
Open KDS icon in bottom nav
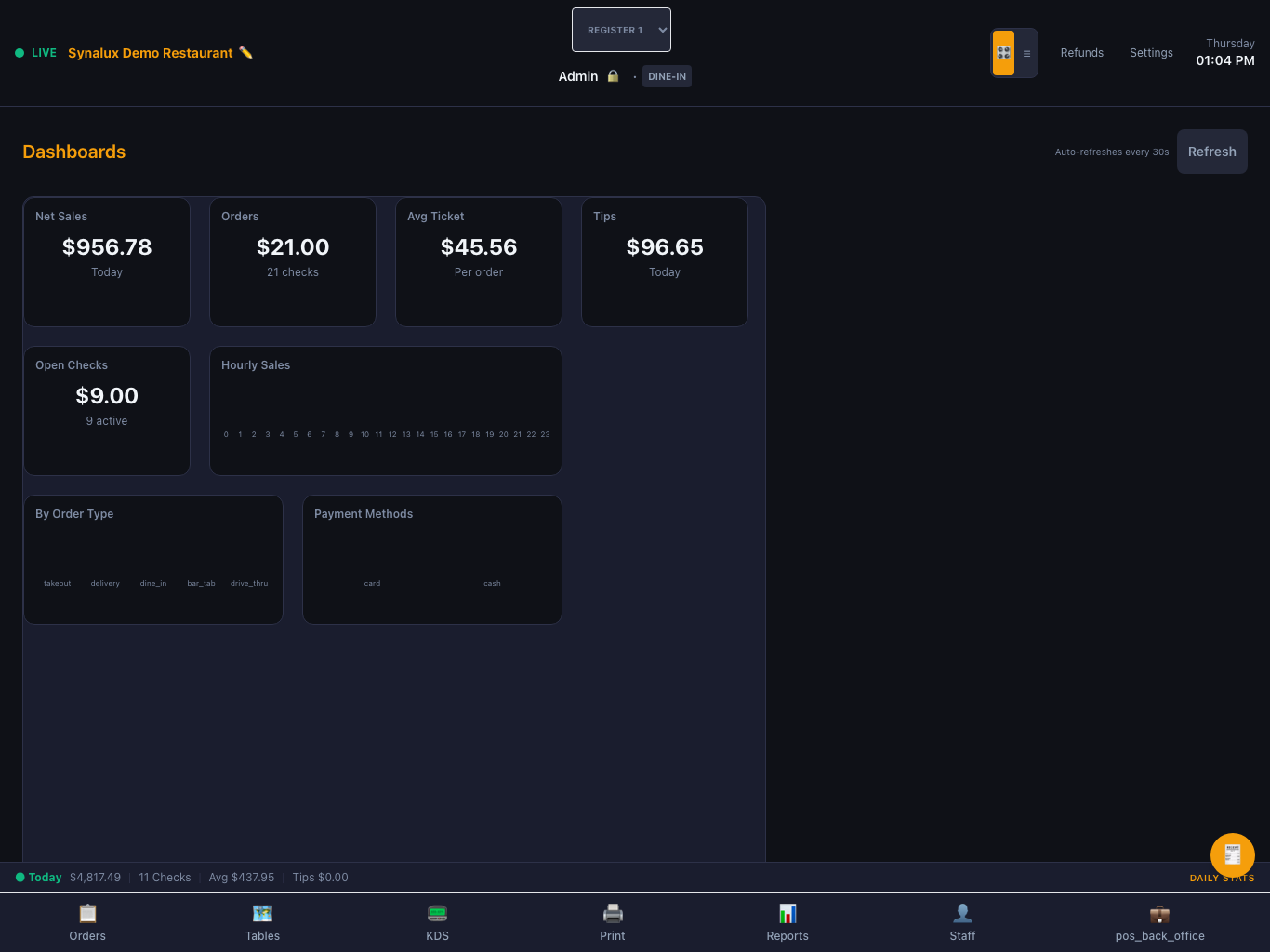438,914
